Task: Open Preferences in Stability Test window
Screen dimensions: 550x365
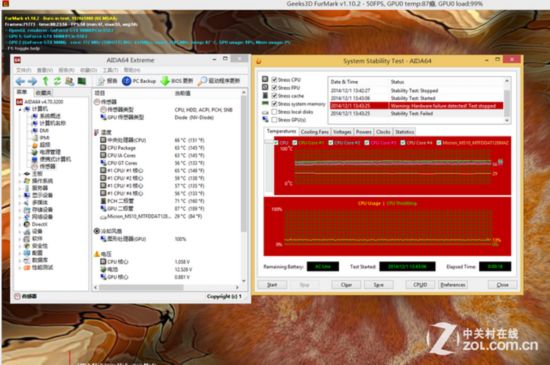Action: click(x=453, y=285)
